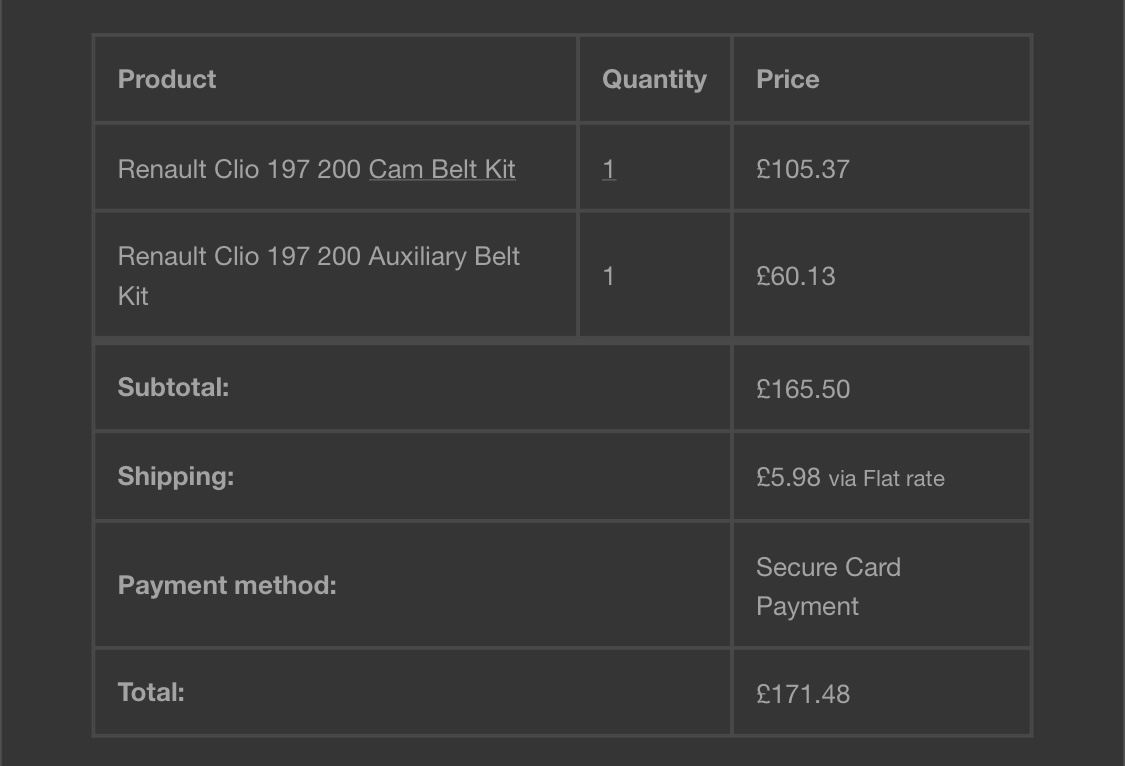This screenshot has height=766, width=1125.
Task: Click the Total label
Action: pyautogui.click(x=151, y=692)
